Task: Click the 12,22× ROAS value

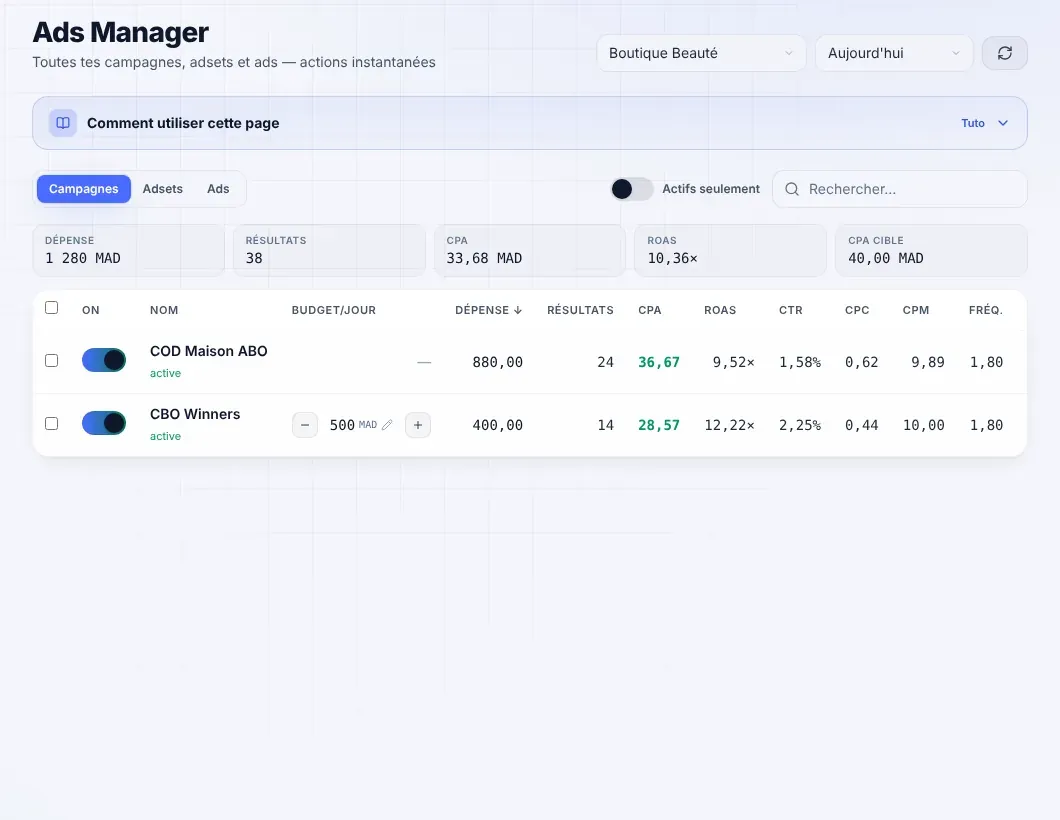Action: pyautogui.click(x=729, y=425)
